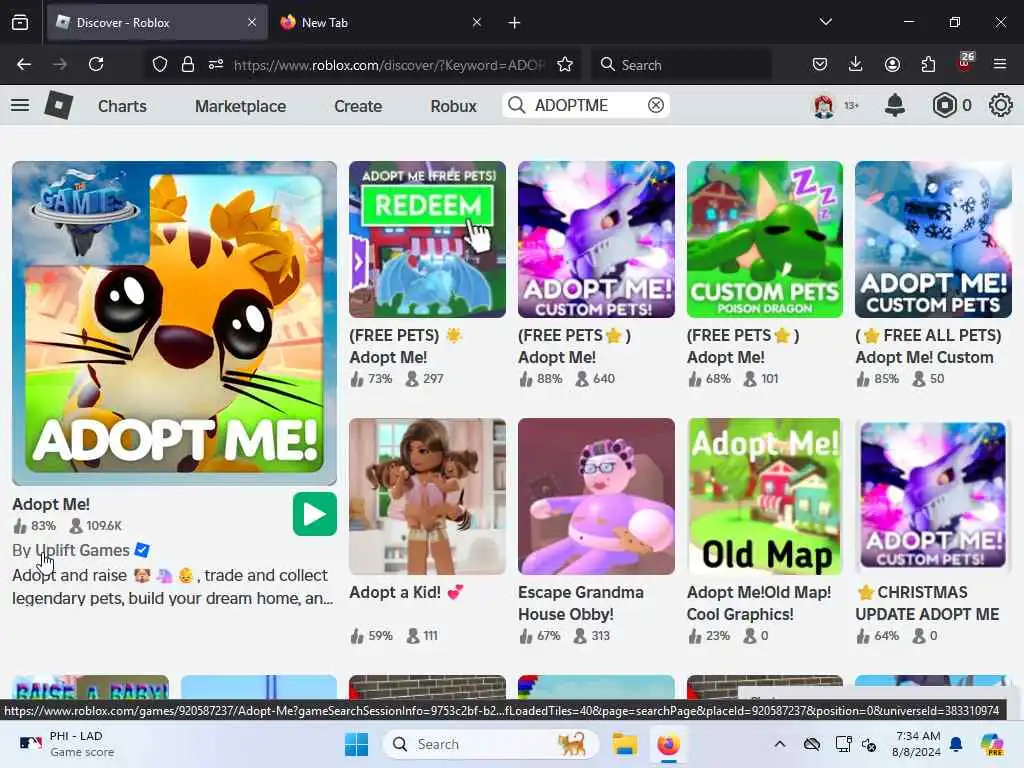
Task: Open site permissions icon in address bar
Action: [216, 65]
